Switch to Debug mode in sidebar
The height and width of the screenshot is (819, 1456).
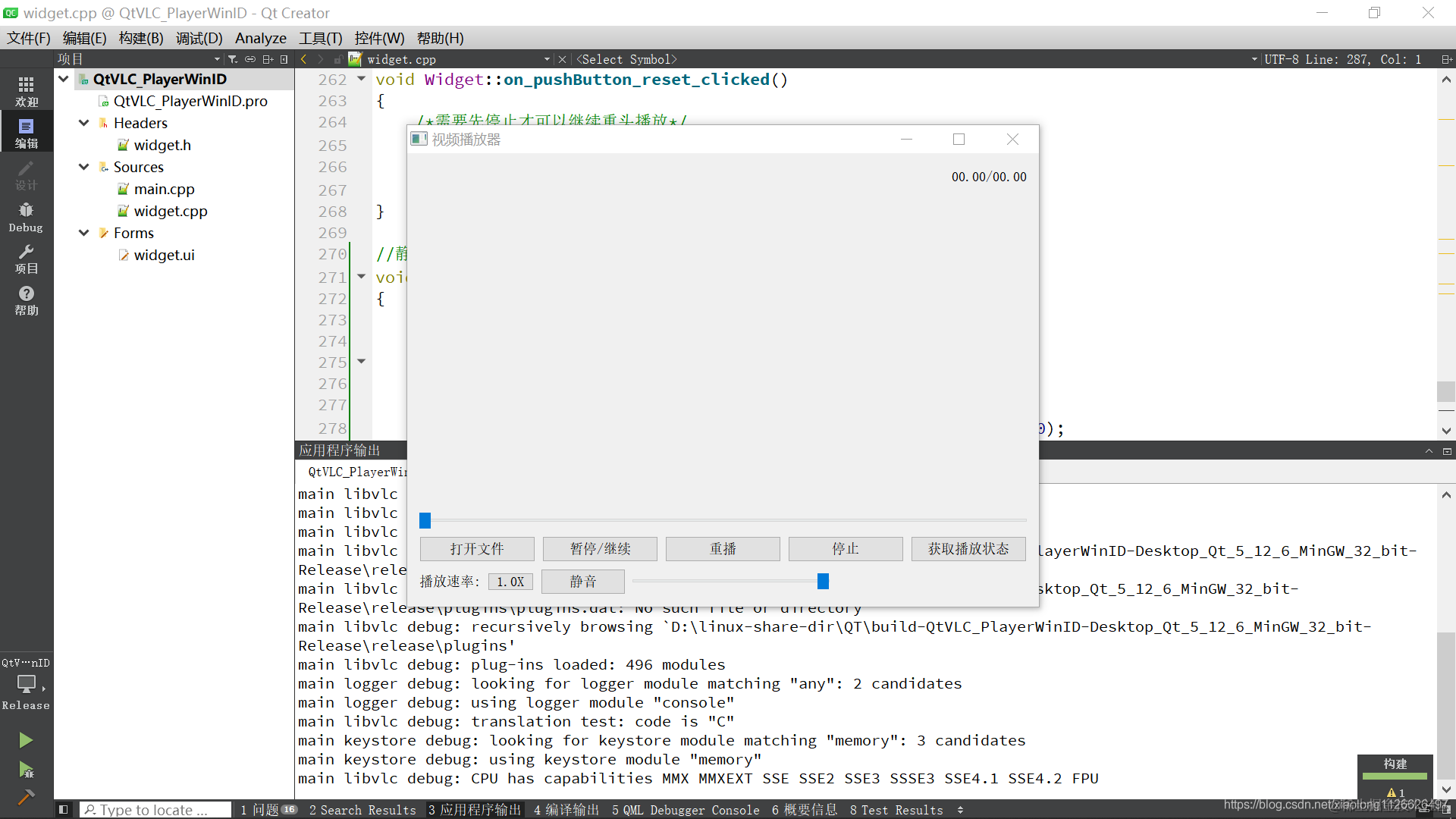pos(26,217)
